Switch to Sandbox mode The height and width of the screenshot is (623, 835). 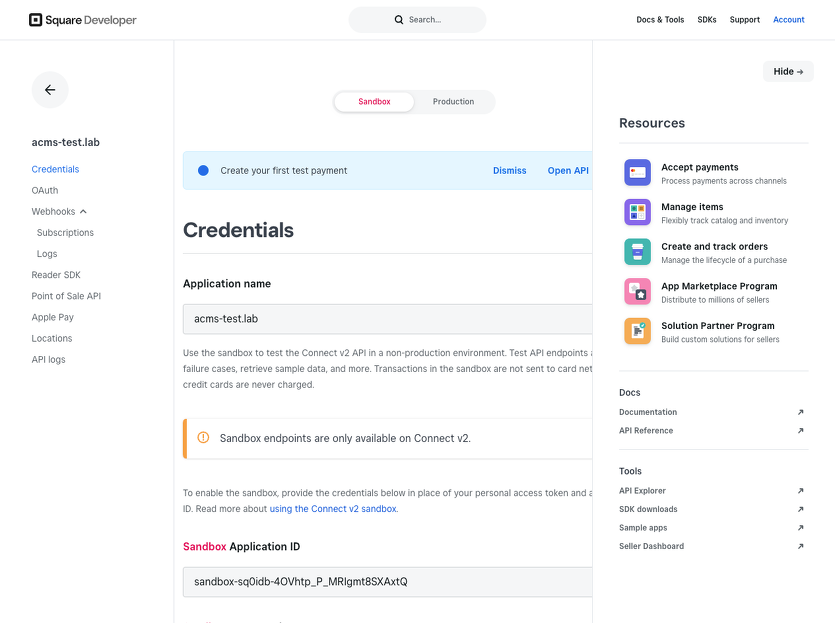(x=374, y=102)
